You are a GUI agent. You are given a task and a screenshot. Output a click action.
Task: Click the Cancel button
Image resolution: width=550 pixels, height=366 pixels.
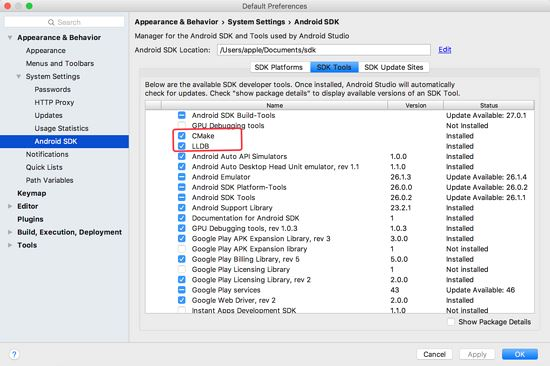coord(434,354)
